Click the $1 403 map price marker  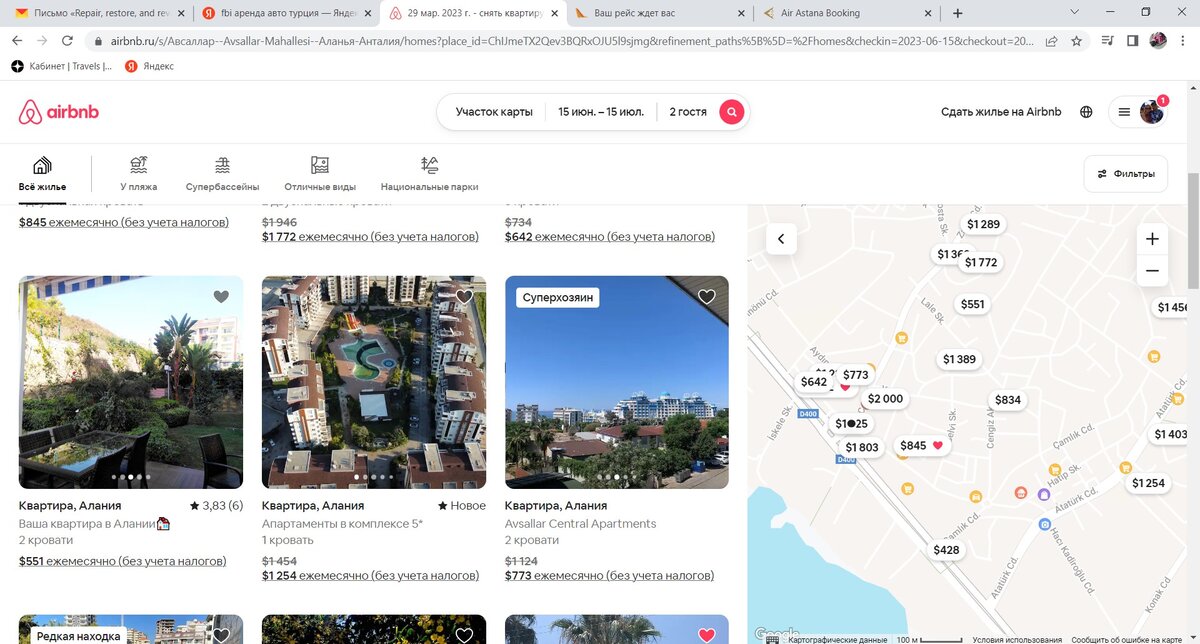[1170, 434]
